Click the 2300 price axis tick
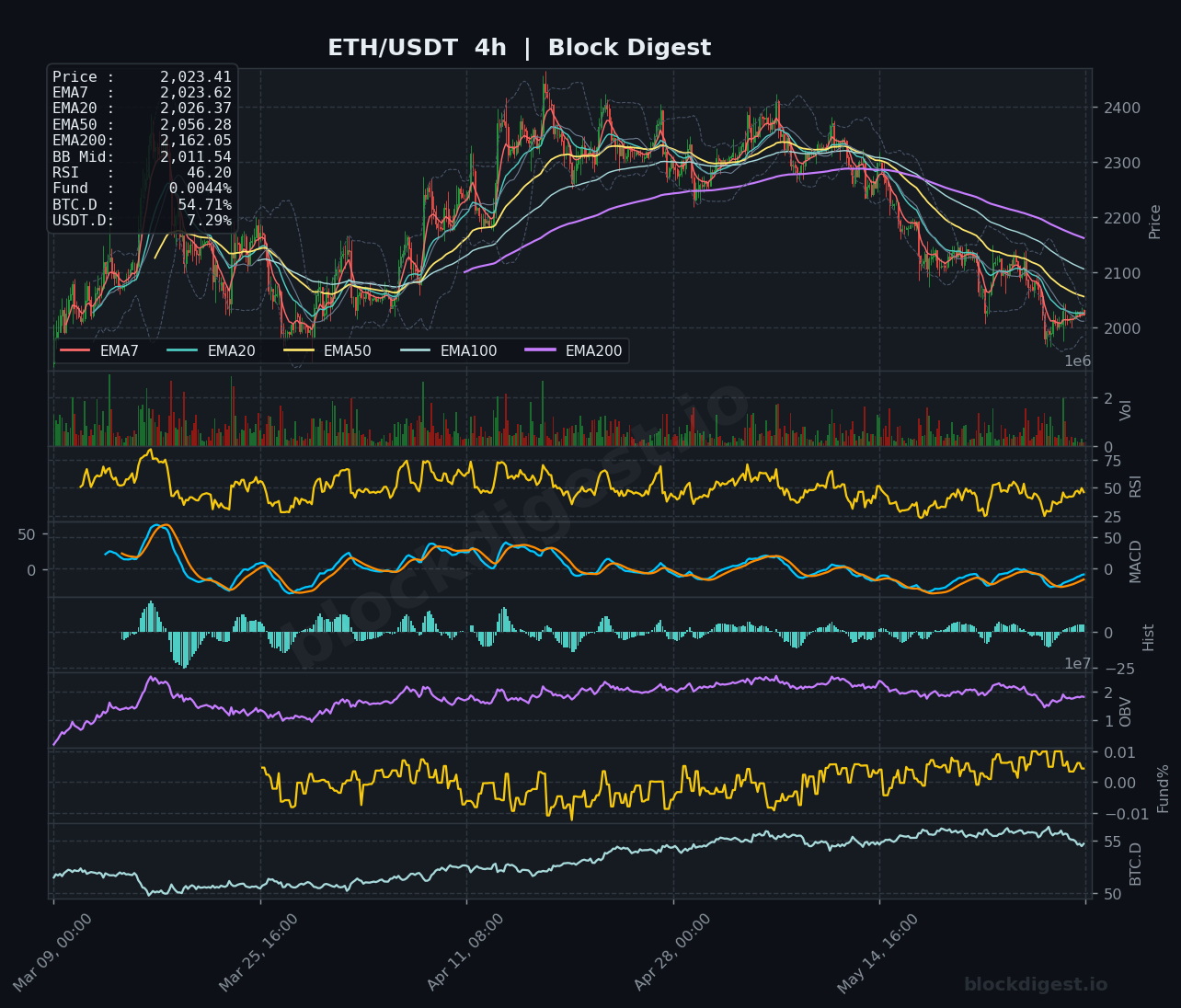Viewport: 1181px width, 1008px height. coord(1122,164)
